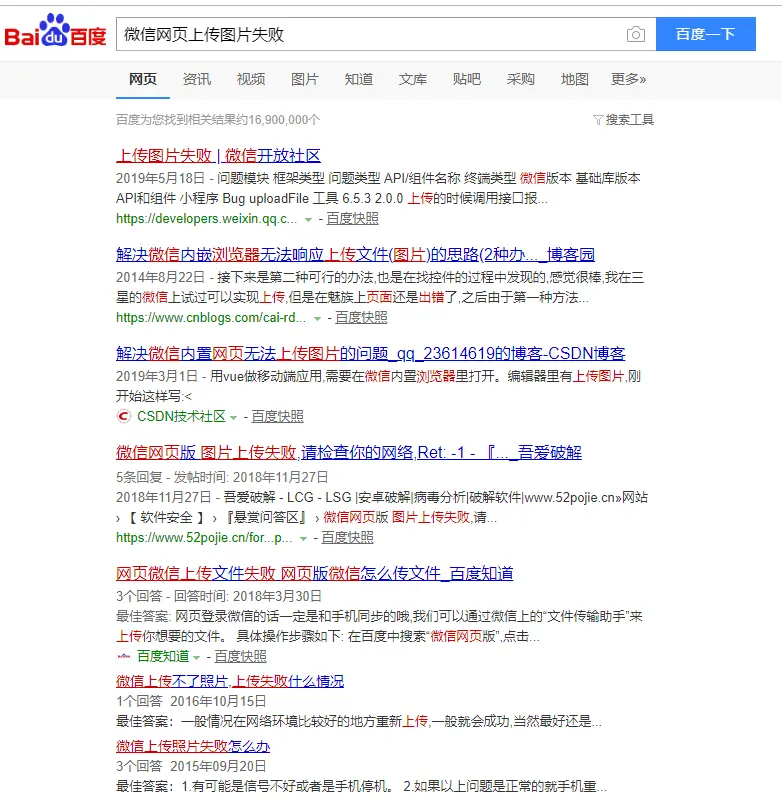Open the 博客园 result about 微信内嵌浏览器
782x801 pixels.
[356, 254]
